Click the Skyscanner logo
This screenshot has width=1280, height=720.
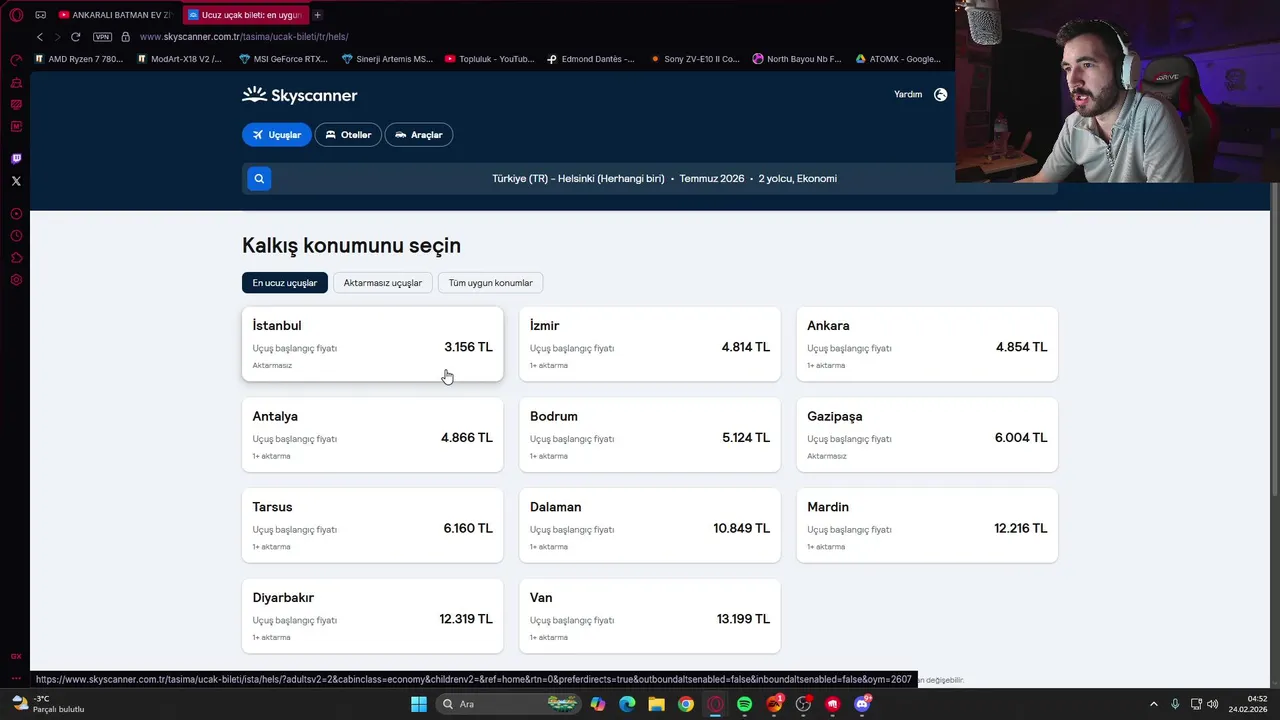point(299,95)
